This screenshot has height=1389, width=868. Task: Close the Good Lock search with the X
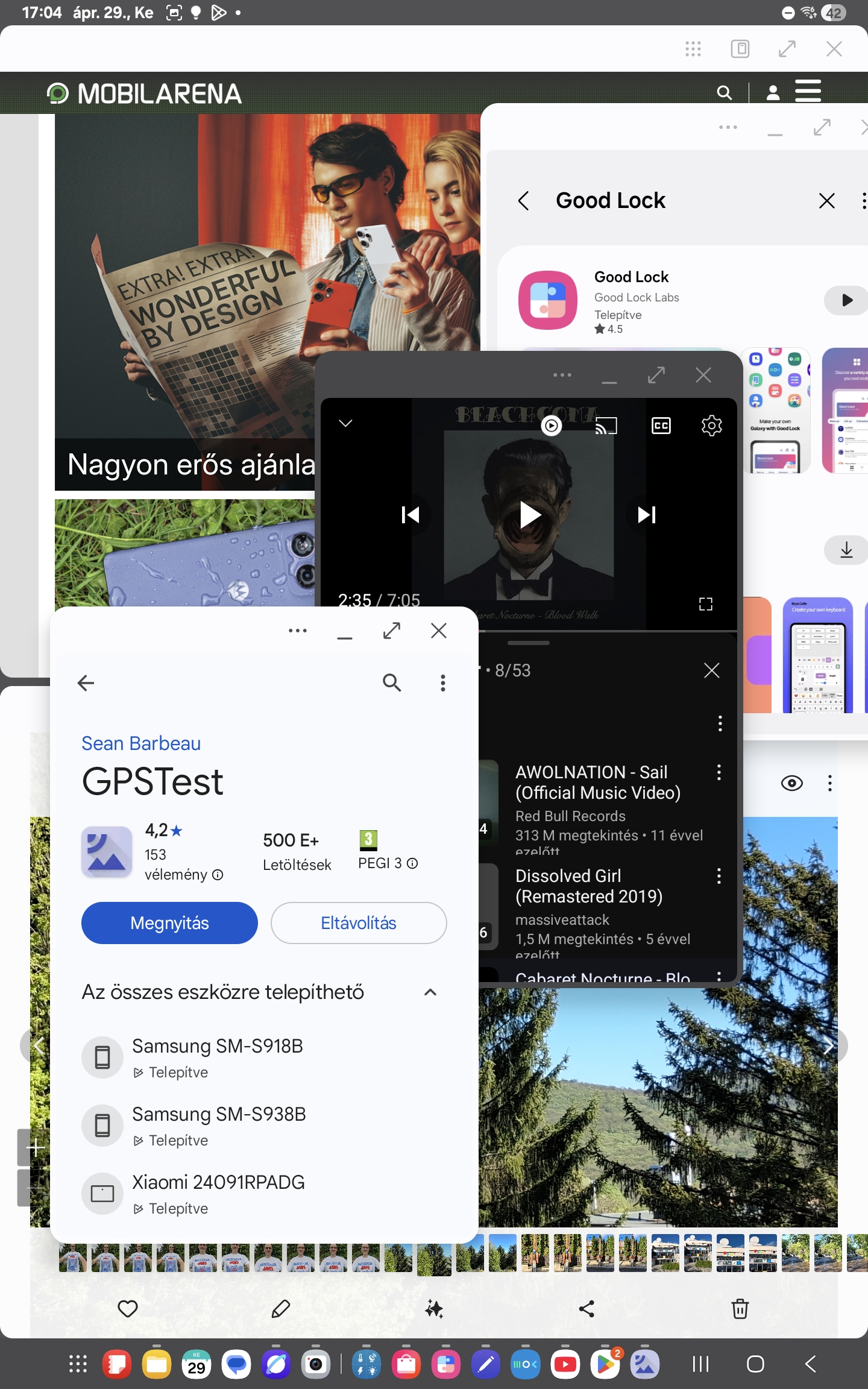[x=827, y=201]
